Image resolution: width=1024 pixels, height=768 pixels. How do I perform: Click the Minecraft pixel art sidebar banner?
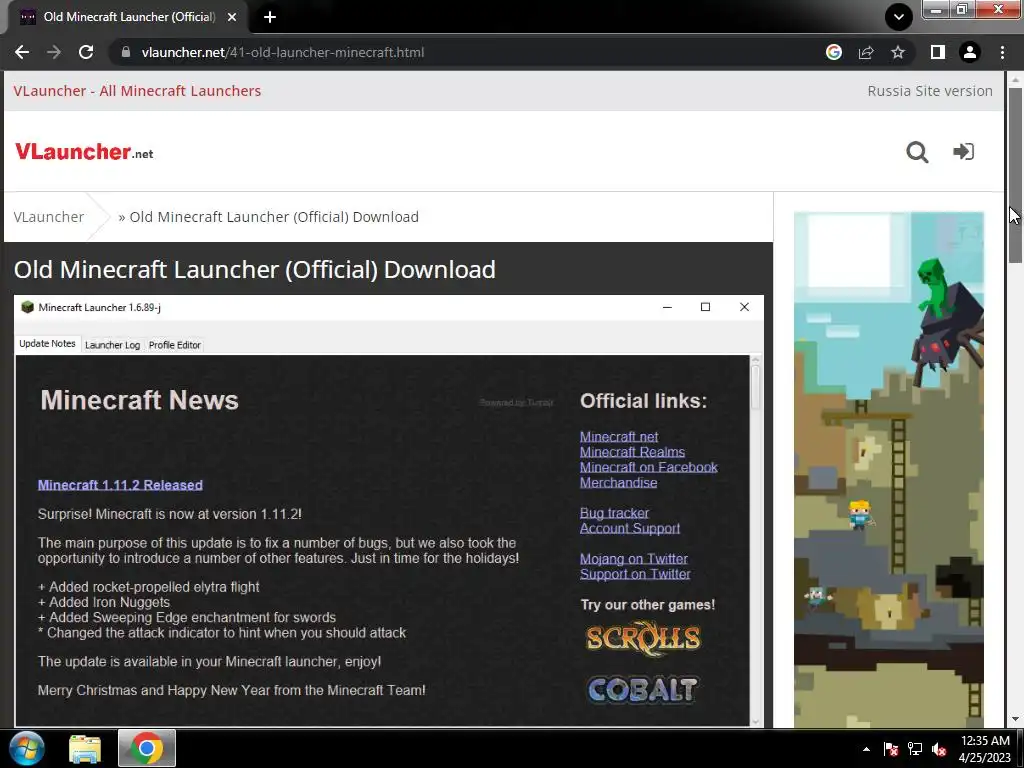point(888,469)
